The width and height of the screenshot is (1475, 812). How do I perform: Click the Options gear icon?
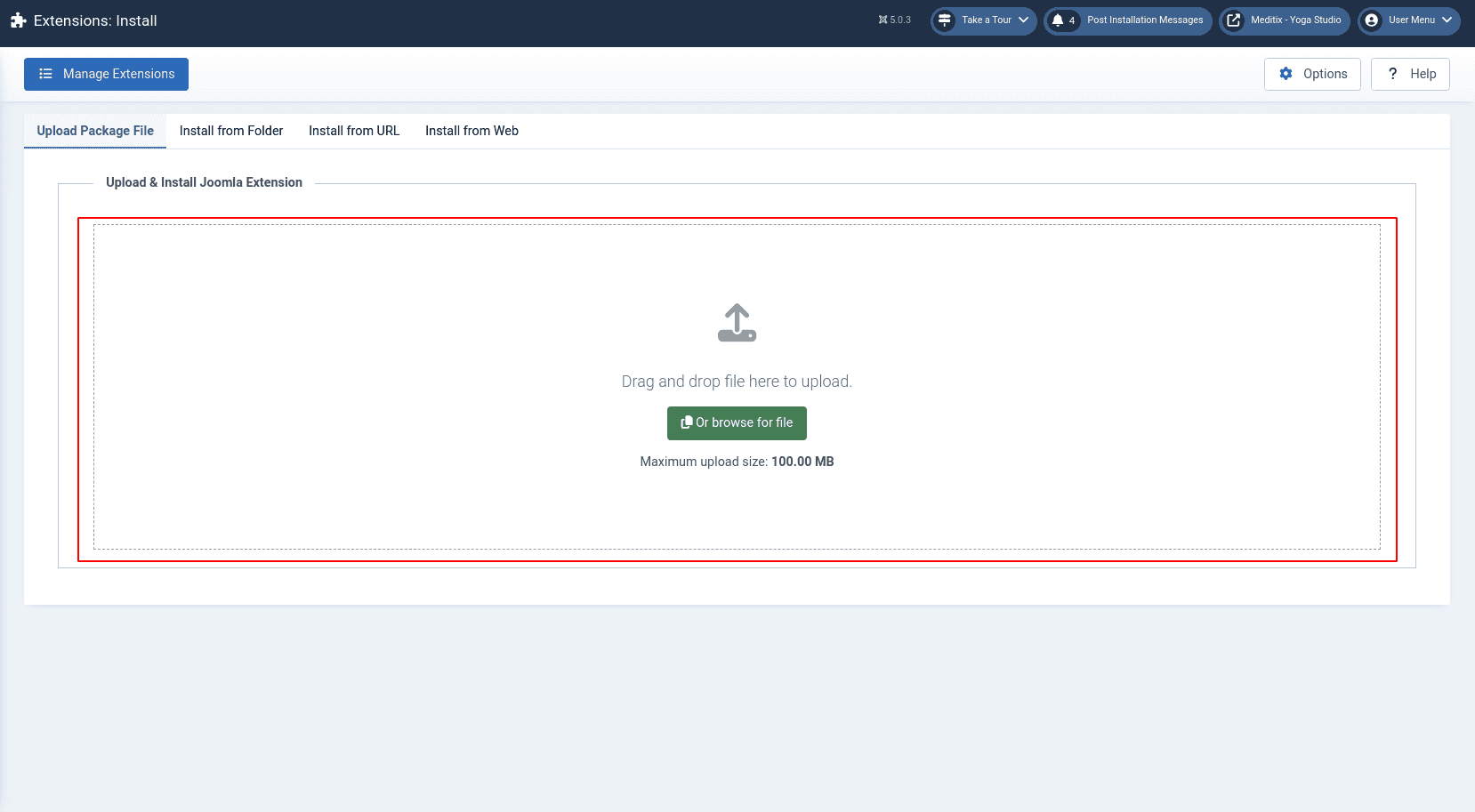[x=1286, y=74]
